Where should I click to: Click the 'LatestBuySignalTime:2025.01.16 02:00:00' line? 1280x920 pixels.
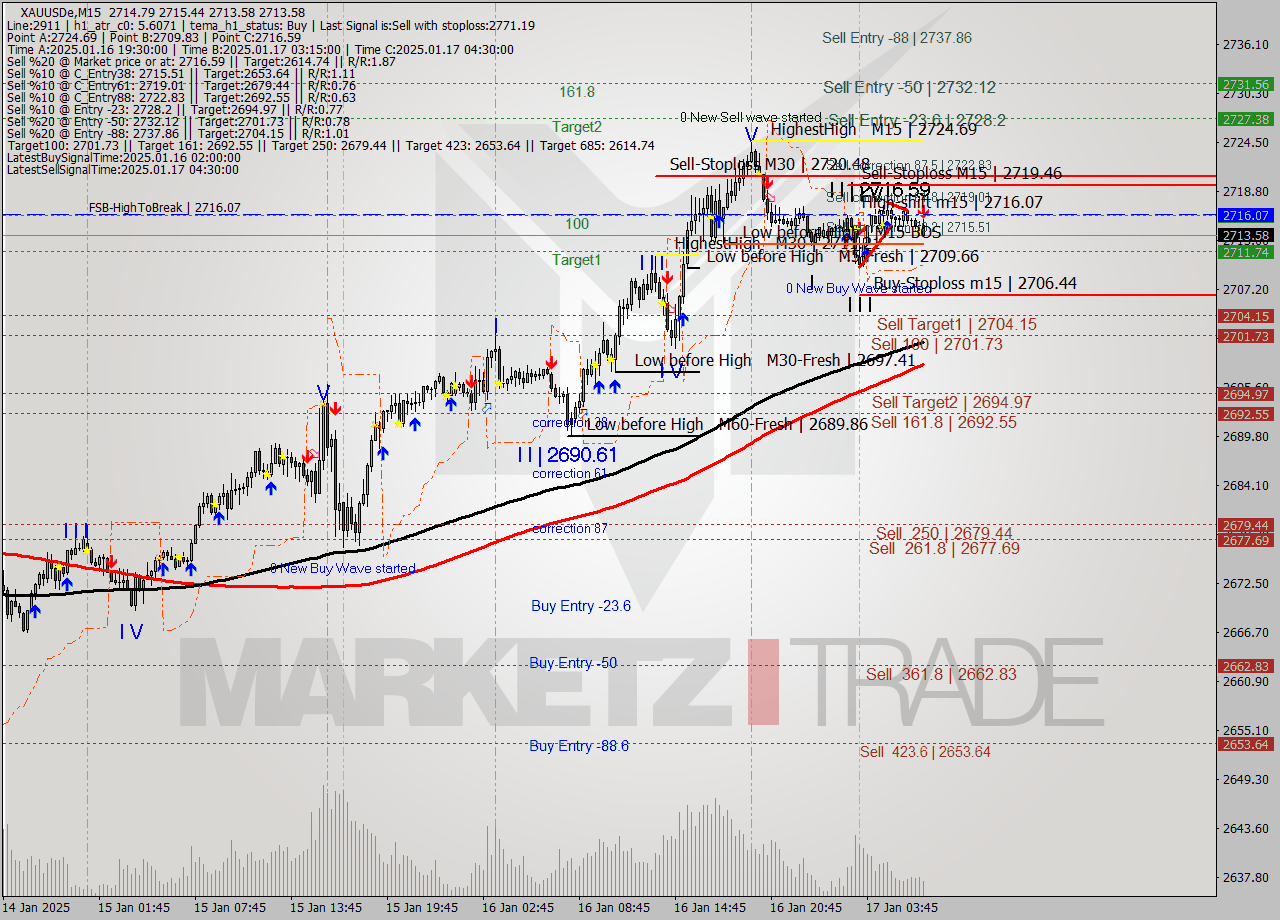pos(123,158)
